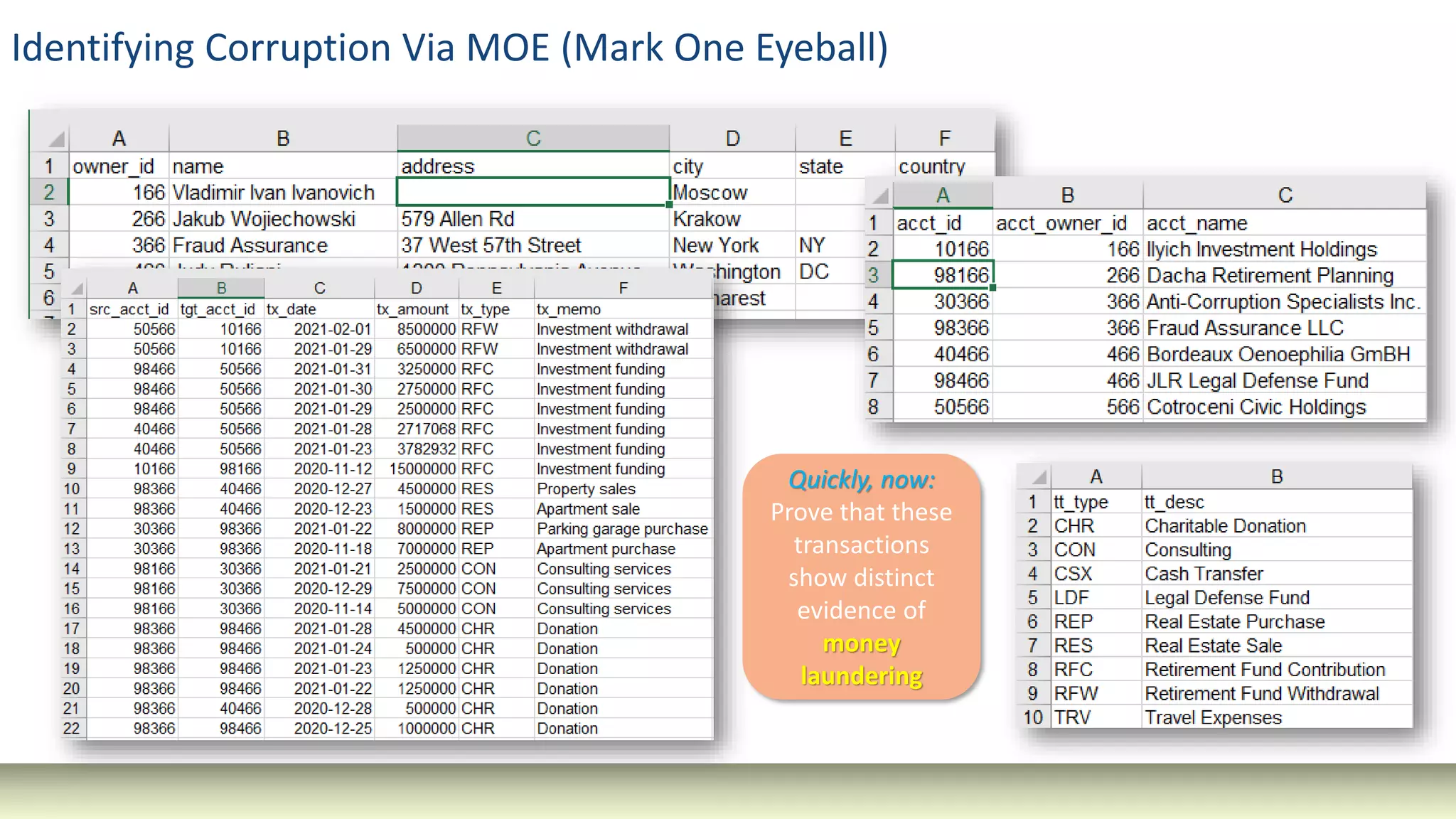Image resolution: width=1456 pixels, height=819 pixels.
Task: Click the 'NY' state cell
Action: (829, 245)
